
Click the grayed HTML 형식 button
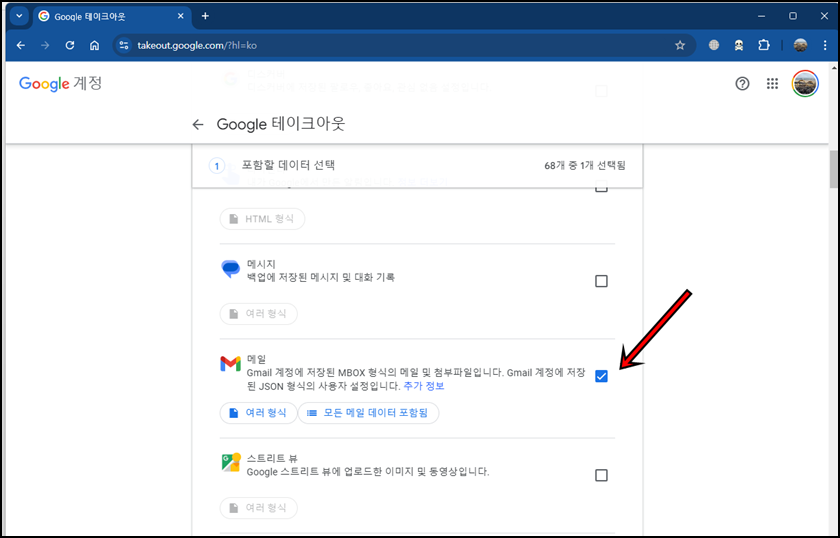click(262, 219)
